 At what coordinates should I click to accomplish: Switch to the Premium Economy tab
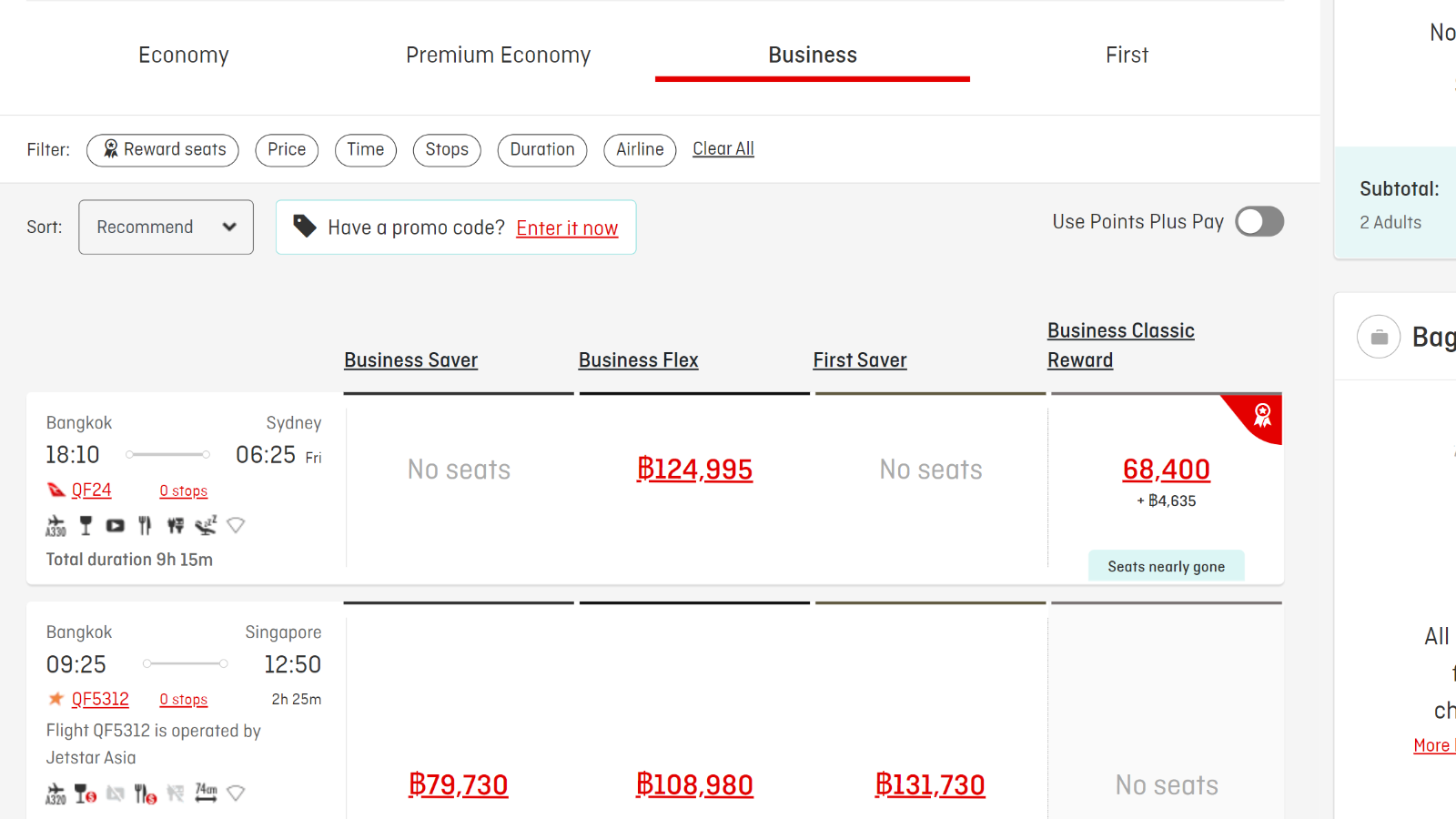[x=499, y=55]
